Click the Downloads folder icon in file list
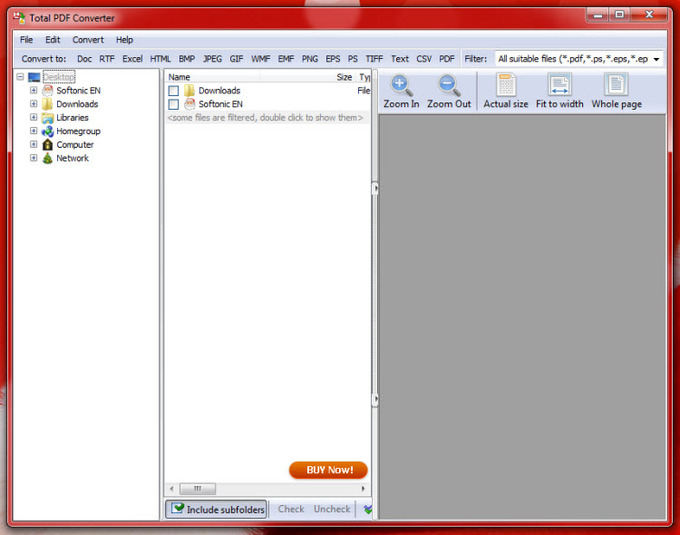680x535 pixels. click(x=189, y=91)
